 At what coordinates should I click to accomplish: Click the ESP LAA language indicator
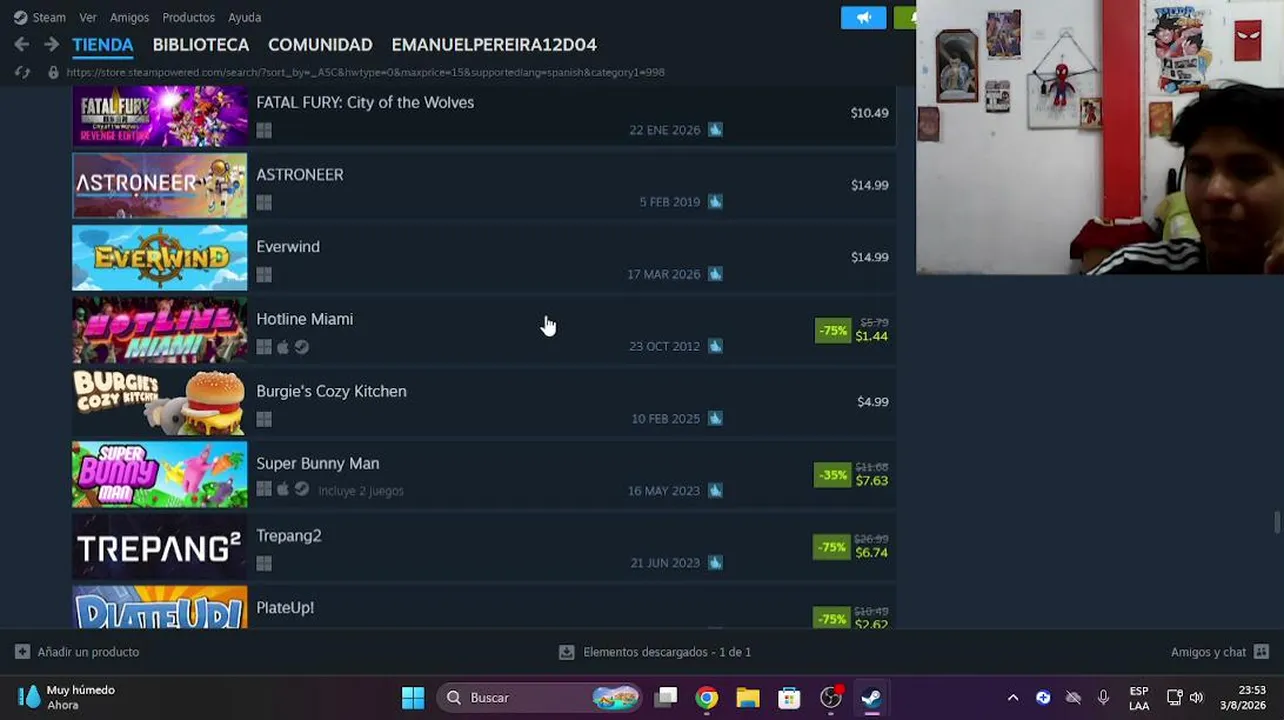pos(1139,698)
